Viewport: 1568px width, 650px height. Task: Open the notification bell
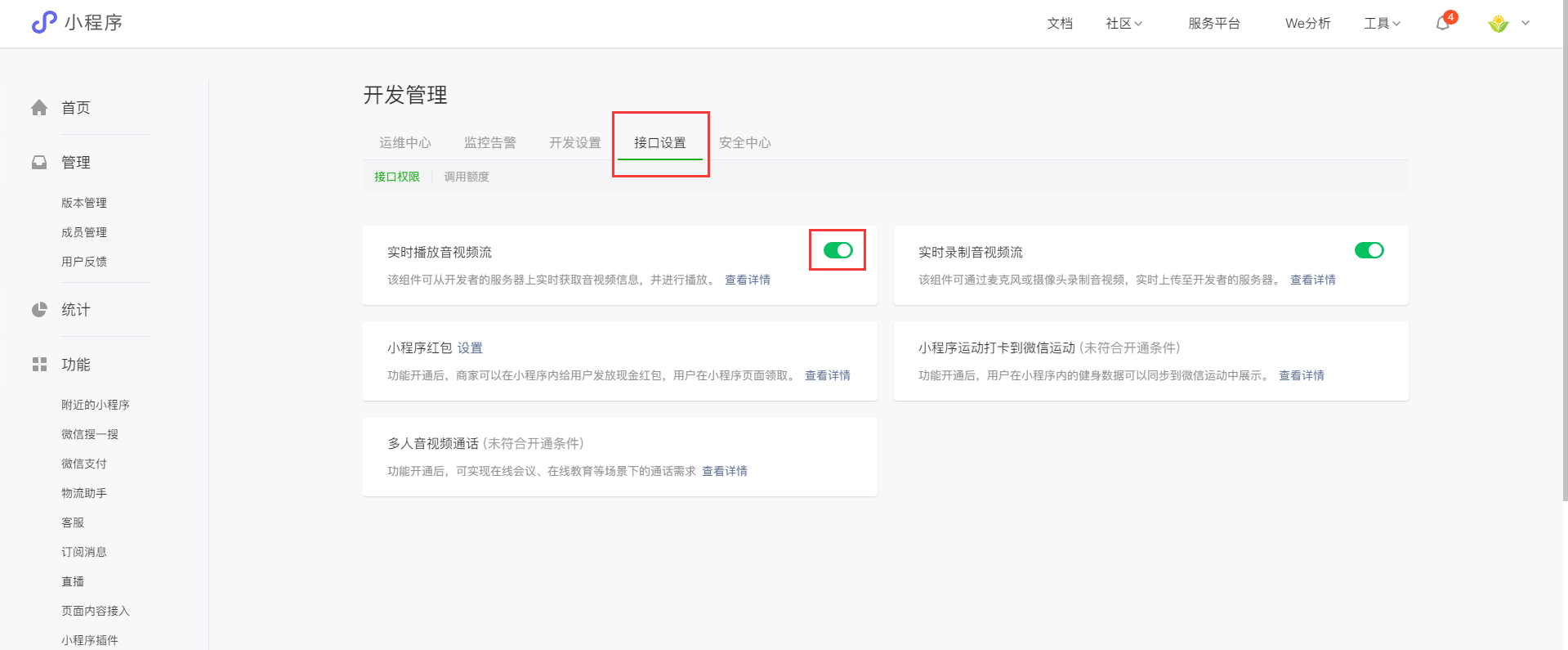tap(1443, 24)
